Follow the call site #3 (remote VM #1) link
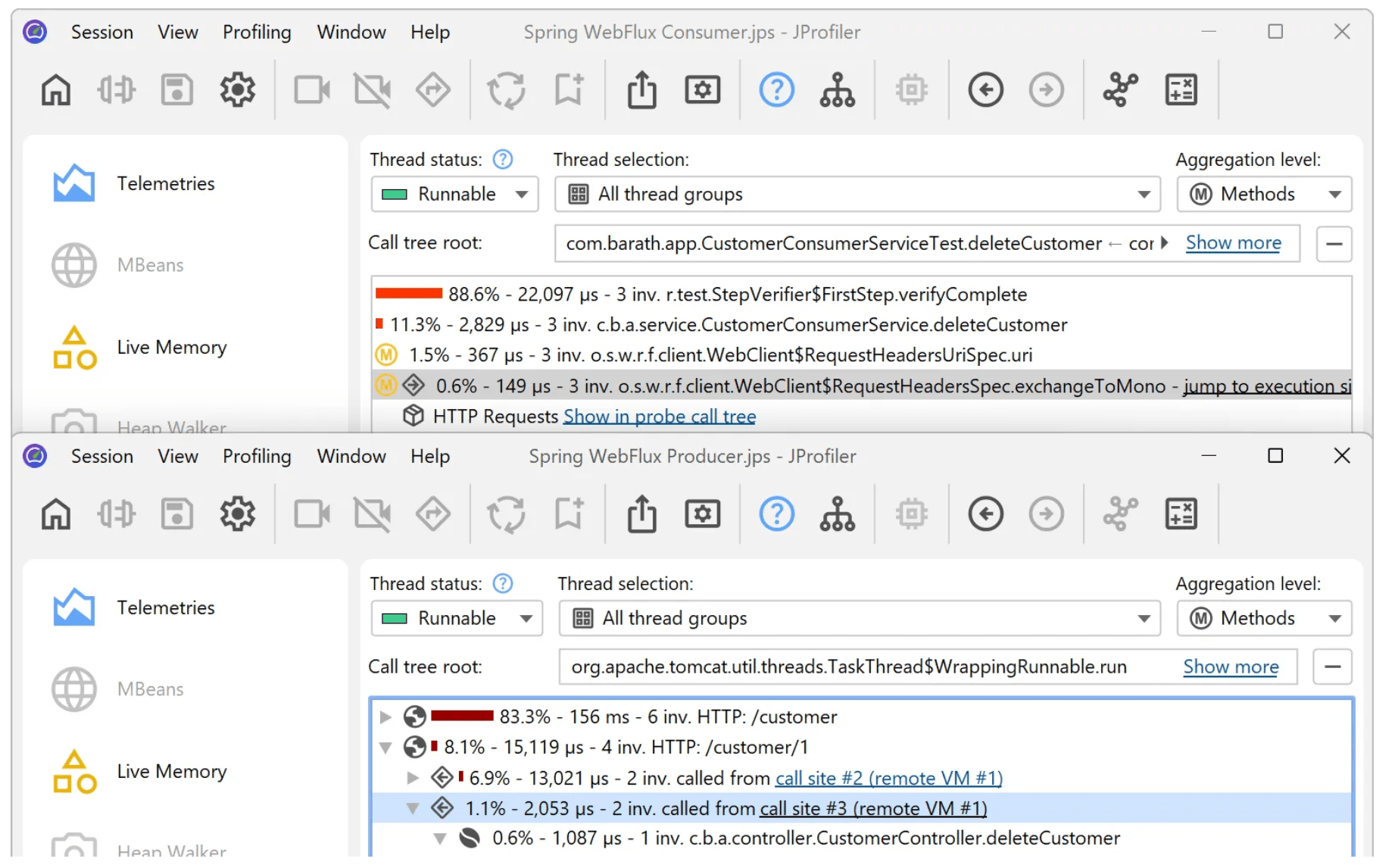This screenshot has width=1395, height=868. 874,809
